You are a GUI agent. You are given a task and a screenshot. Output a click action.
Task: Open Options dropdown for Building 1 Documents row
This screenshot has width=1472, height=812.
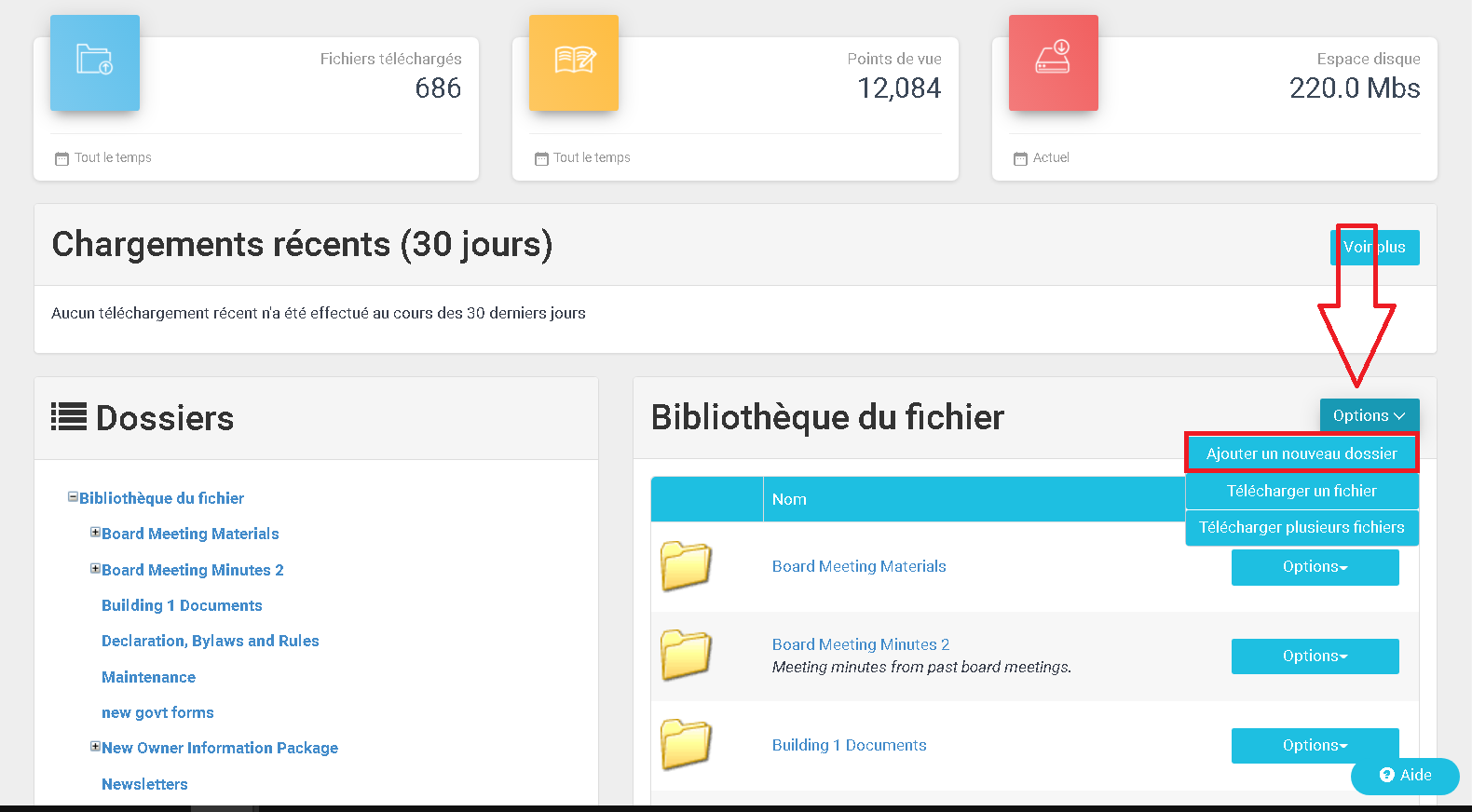(1315, 746)
